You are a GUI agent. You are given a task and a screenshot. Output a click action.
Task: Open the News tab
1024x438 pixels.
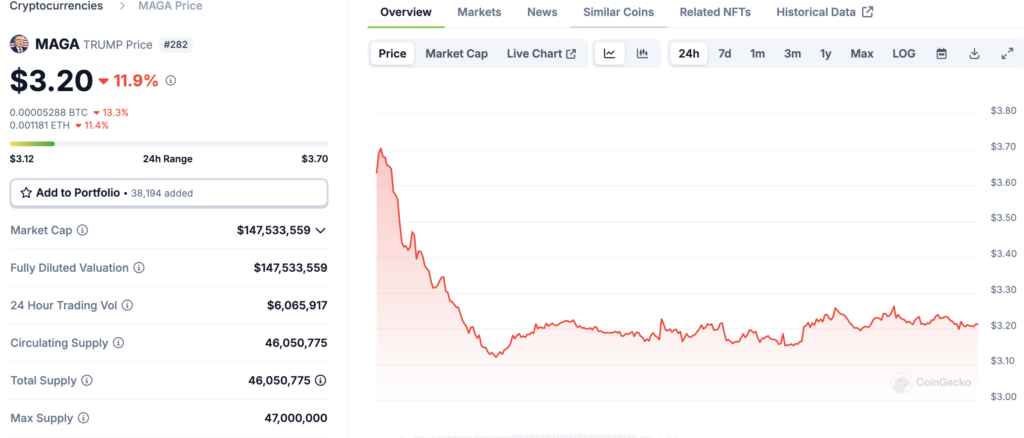[543, 12]
